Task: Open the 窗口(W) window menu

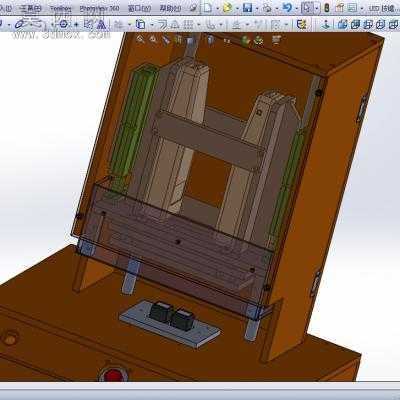Action: coord(139,8)
